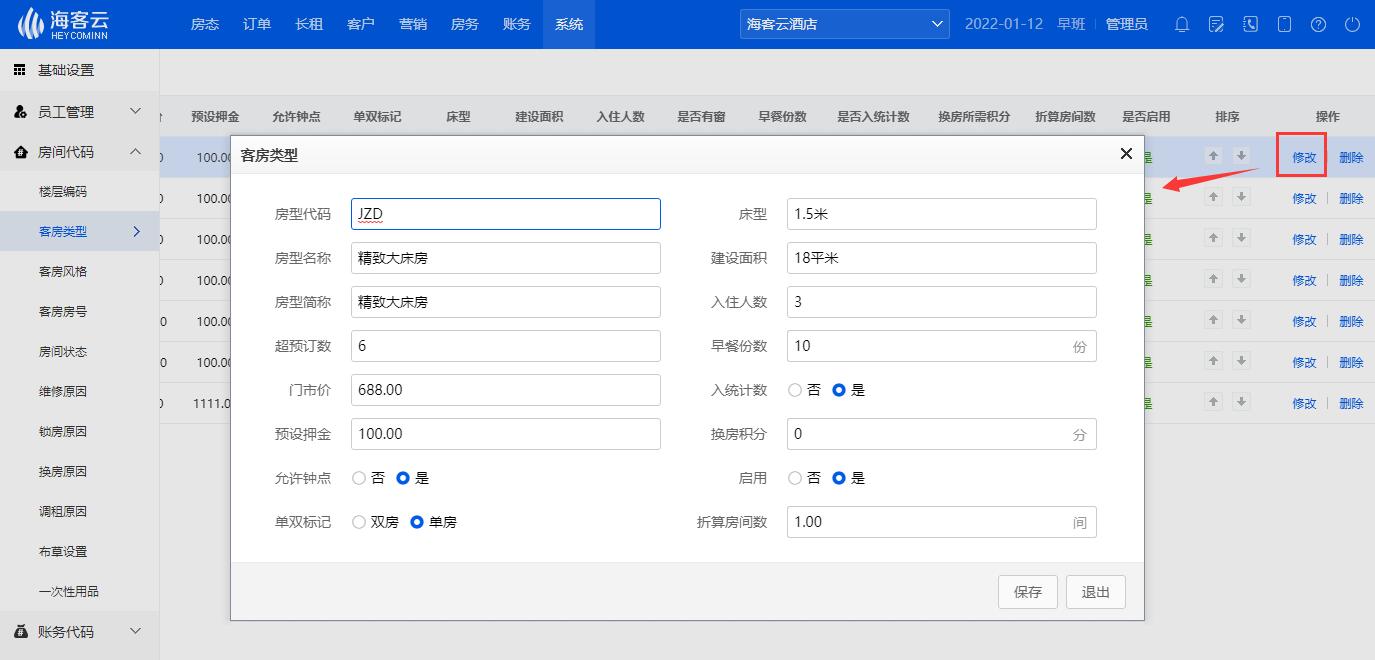The height and width of the screenshot is (660, 1375).
Task: Click the 入住人数 input field
Action: (942, 302)
